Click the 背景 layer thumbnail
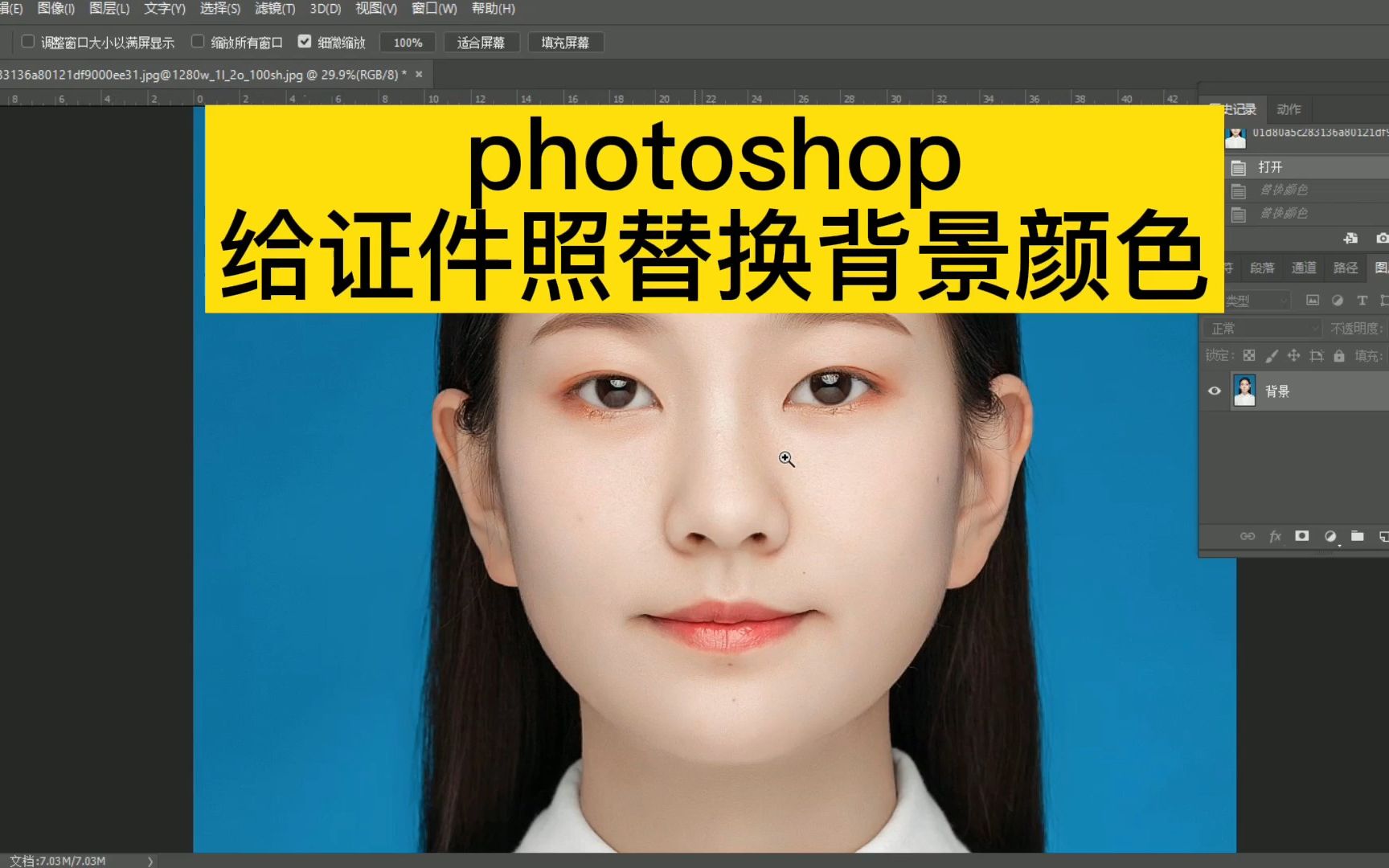 tap(1244, 391)
